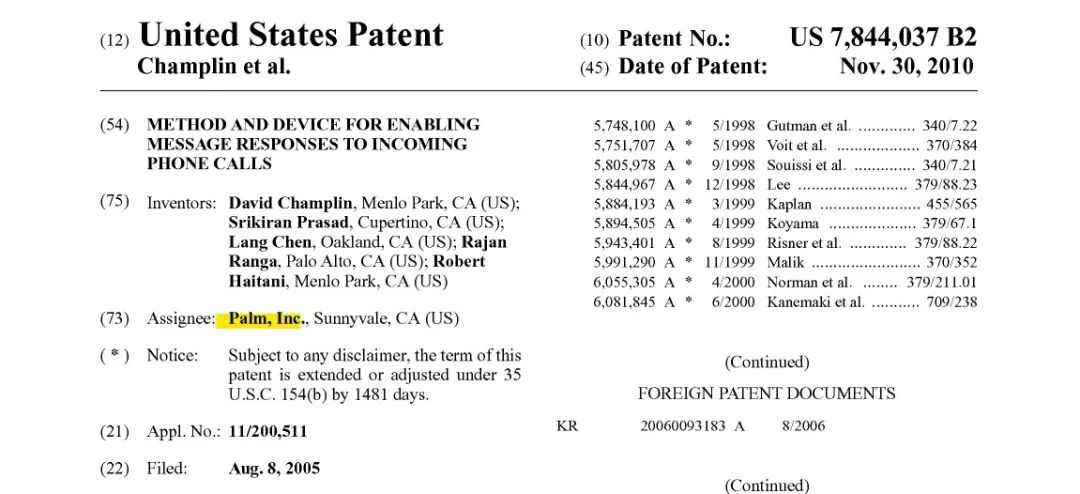Click the United States Patent heading
Screen dimensions: 1080x494
pos(290,35)
